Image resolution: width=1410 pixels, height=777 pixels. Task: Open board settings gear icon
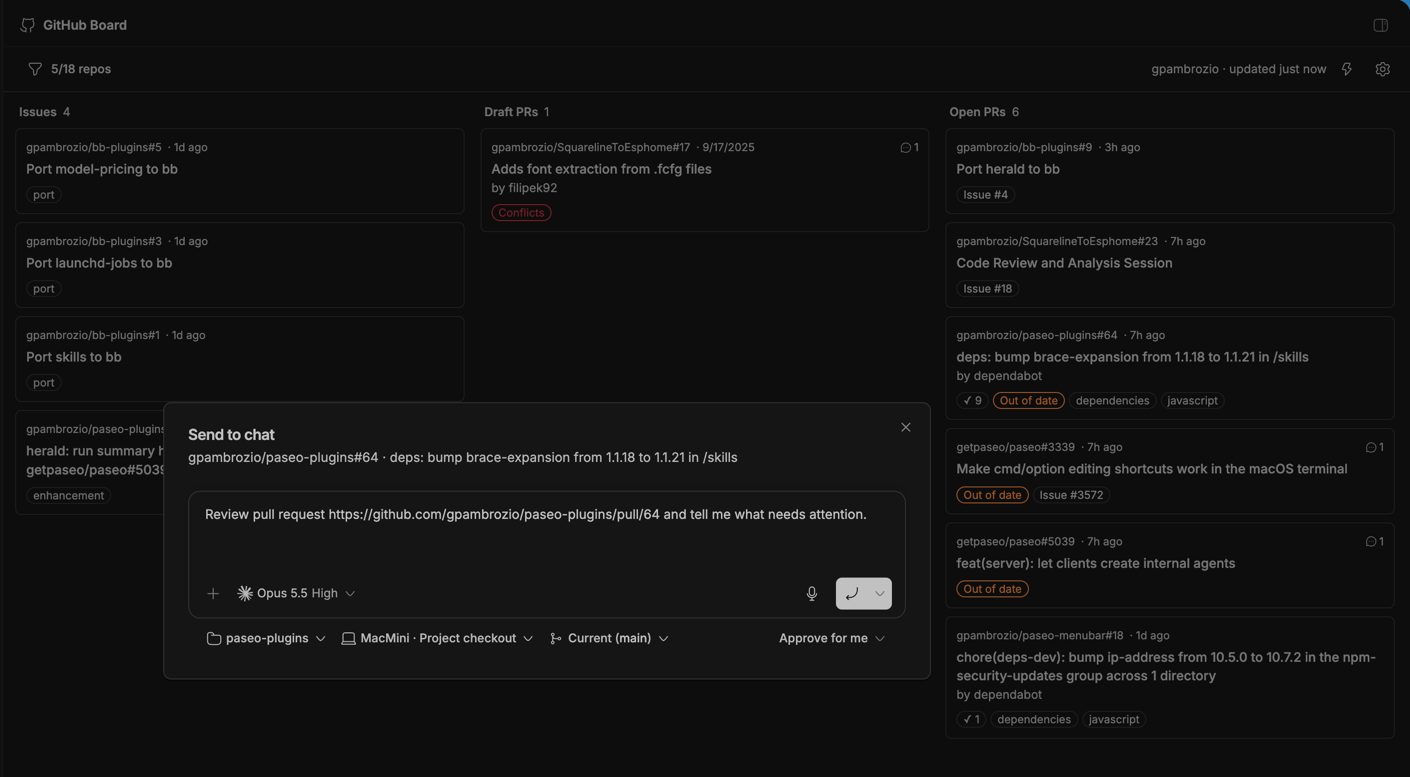[1382, 69]
